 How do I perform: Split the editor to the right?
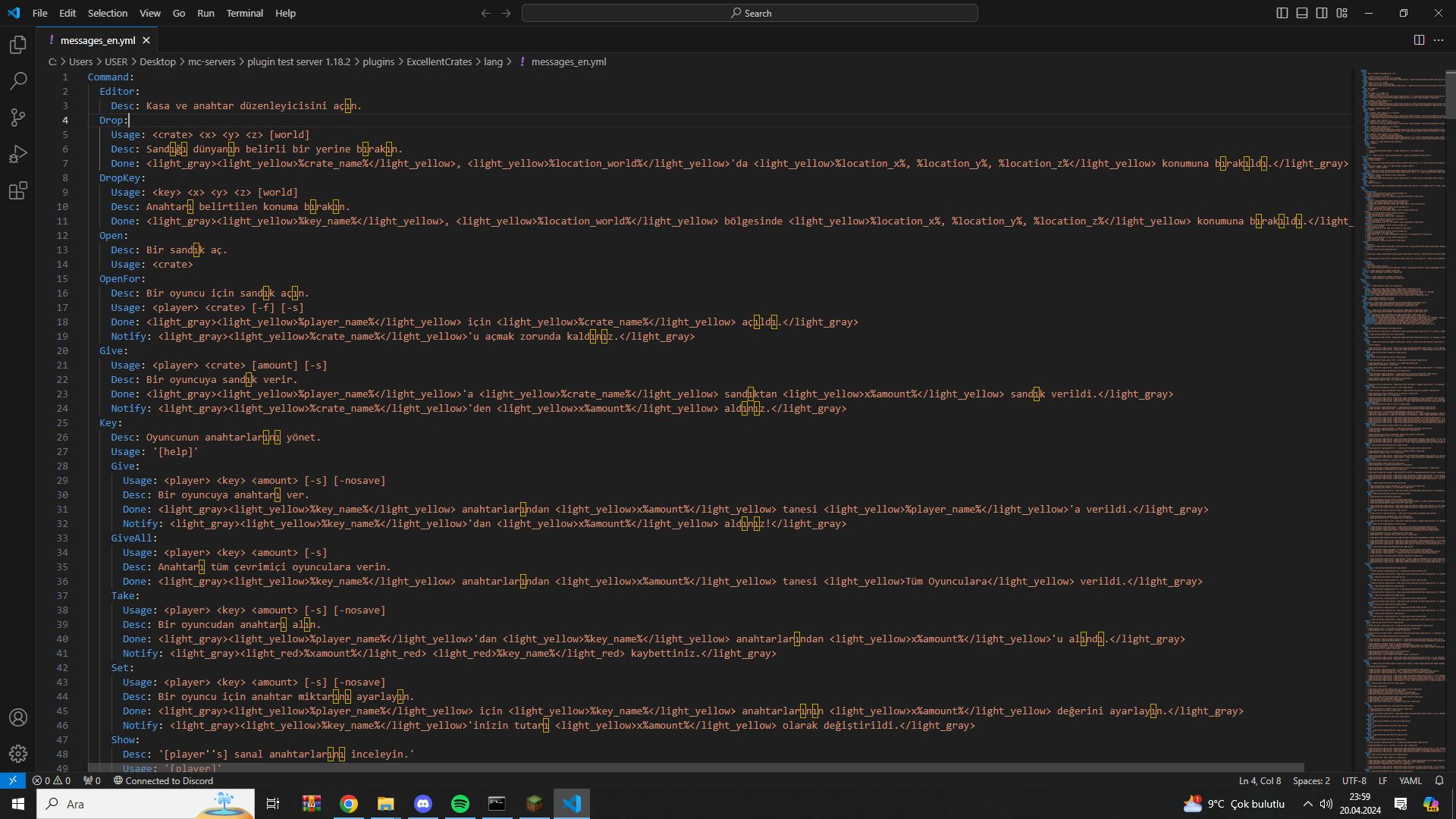[1419, 40]
